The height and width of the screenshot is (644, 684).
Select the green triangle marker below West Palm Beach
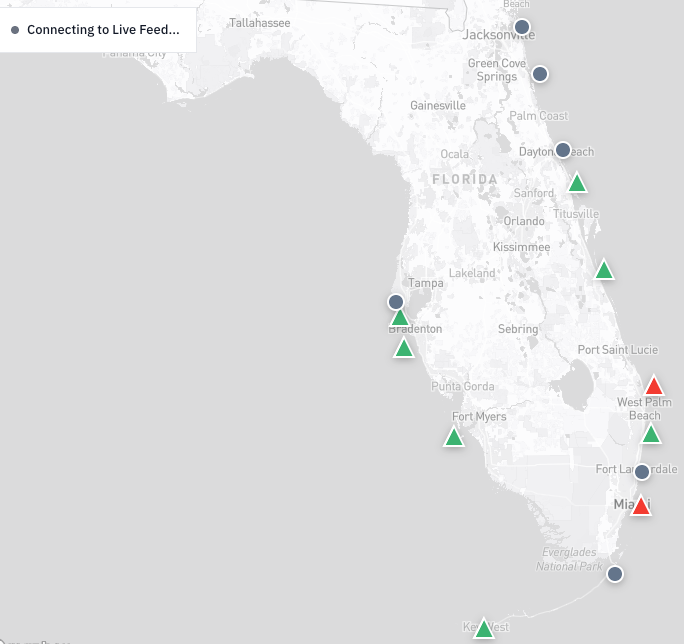(651, 435)
